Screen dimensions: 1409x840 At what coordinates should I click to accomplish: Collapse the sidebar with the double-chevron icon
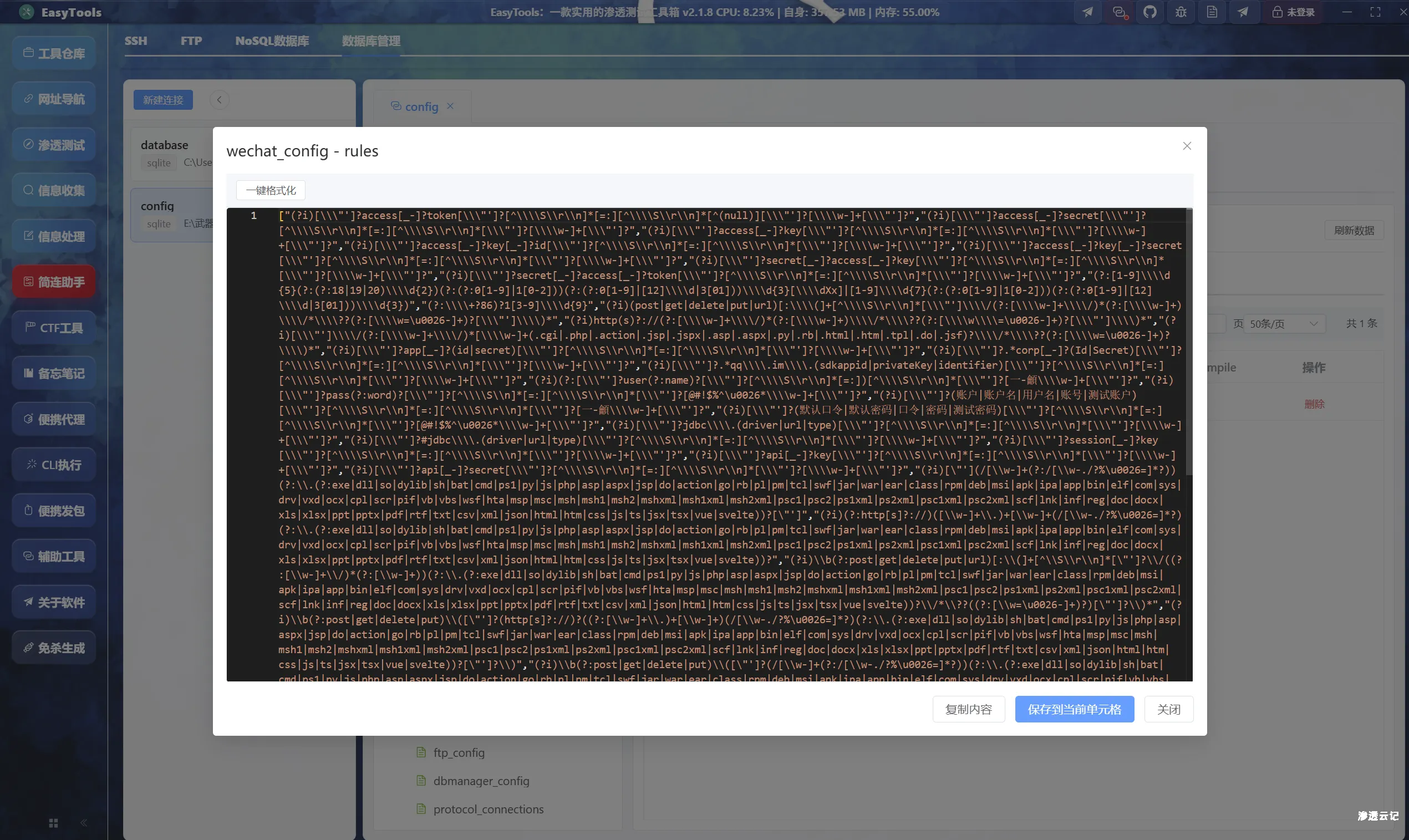(84, 822)
